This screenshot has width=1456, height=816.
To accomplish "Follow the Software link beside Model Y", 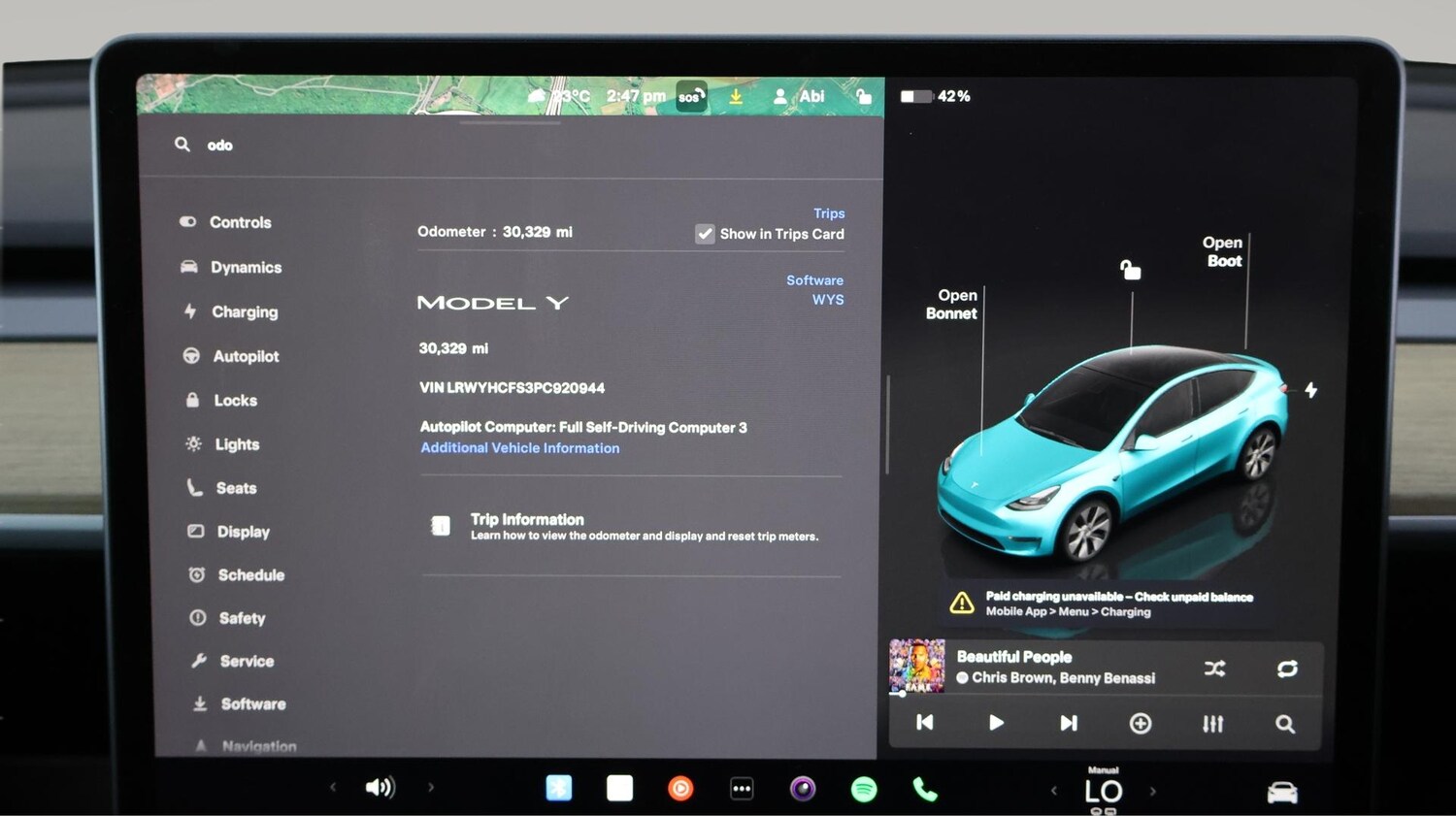I will tap(814, 280).
